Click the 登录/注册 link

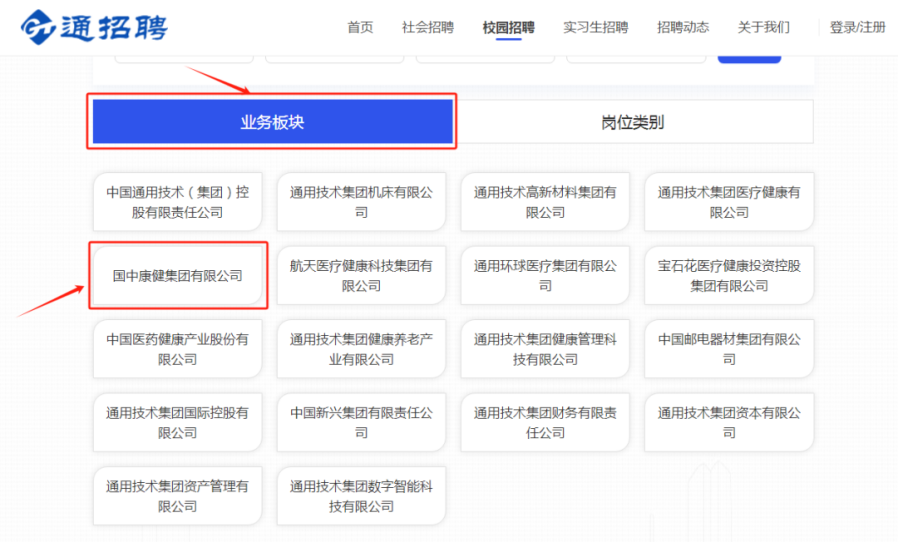tap(857, 27)
